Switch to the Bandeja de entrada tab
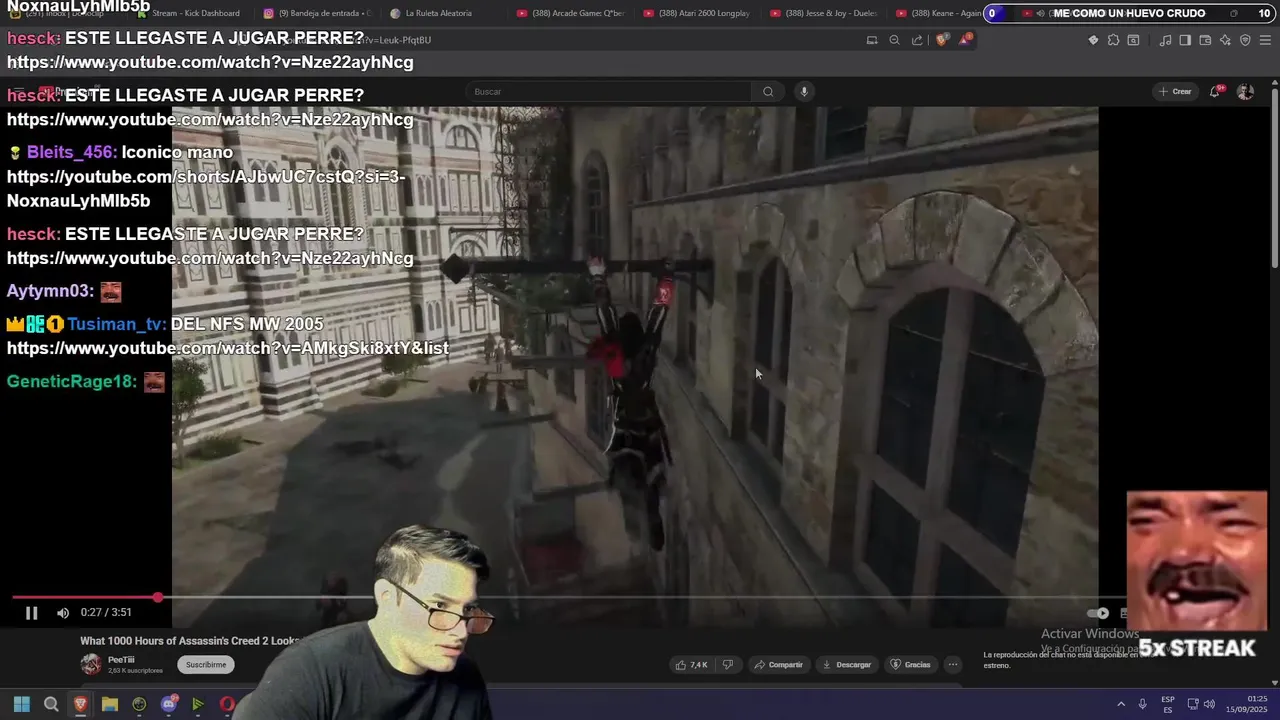Image resolution: width=1280 pixels, height=720 pixels. click(x=317, y=13)
